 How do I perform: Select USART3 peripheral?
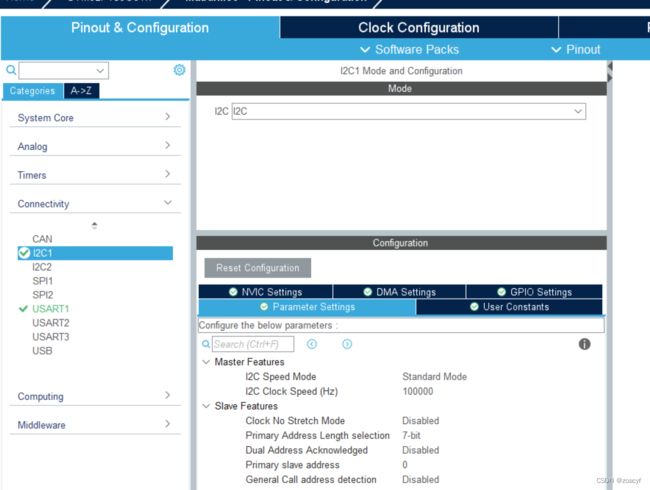click(51, 337)
